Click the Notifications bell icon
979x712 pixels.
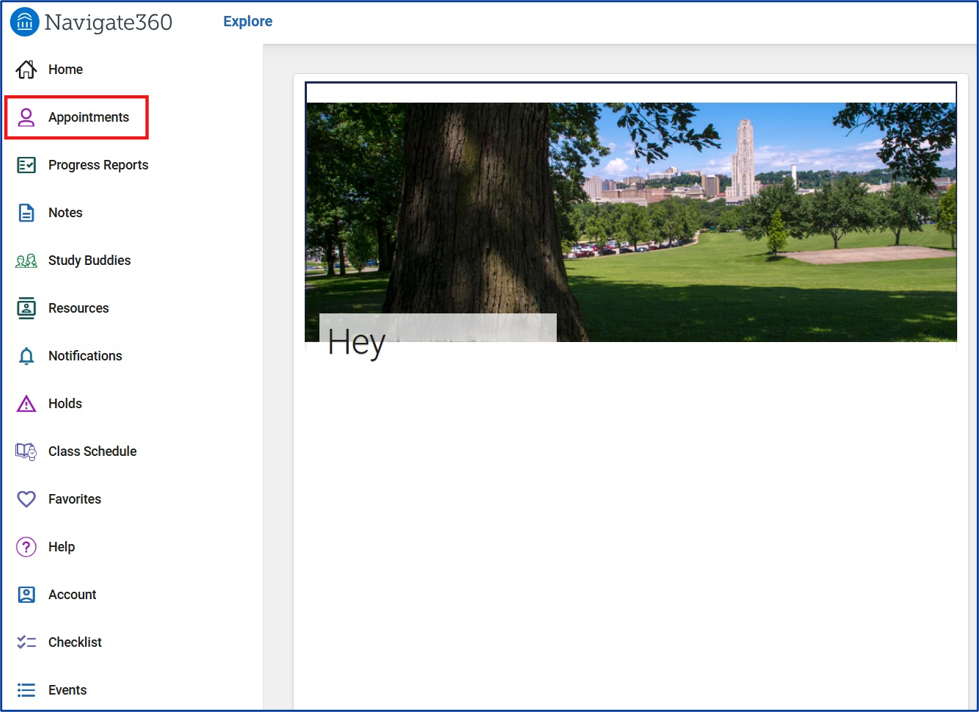(26, 356)
